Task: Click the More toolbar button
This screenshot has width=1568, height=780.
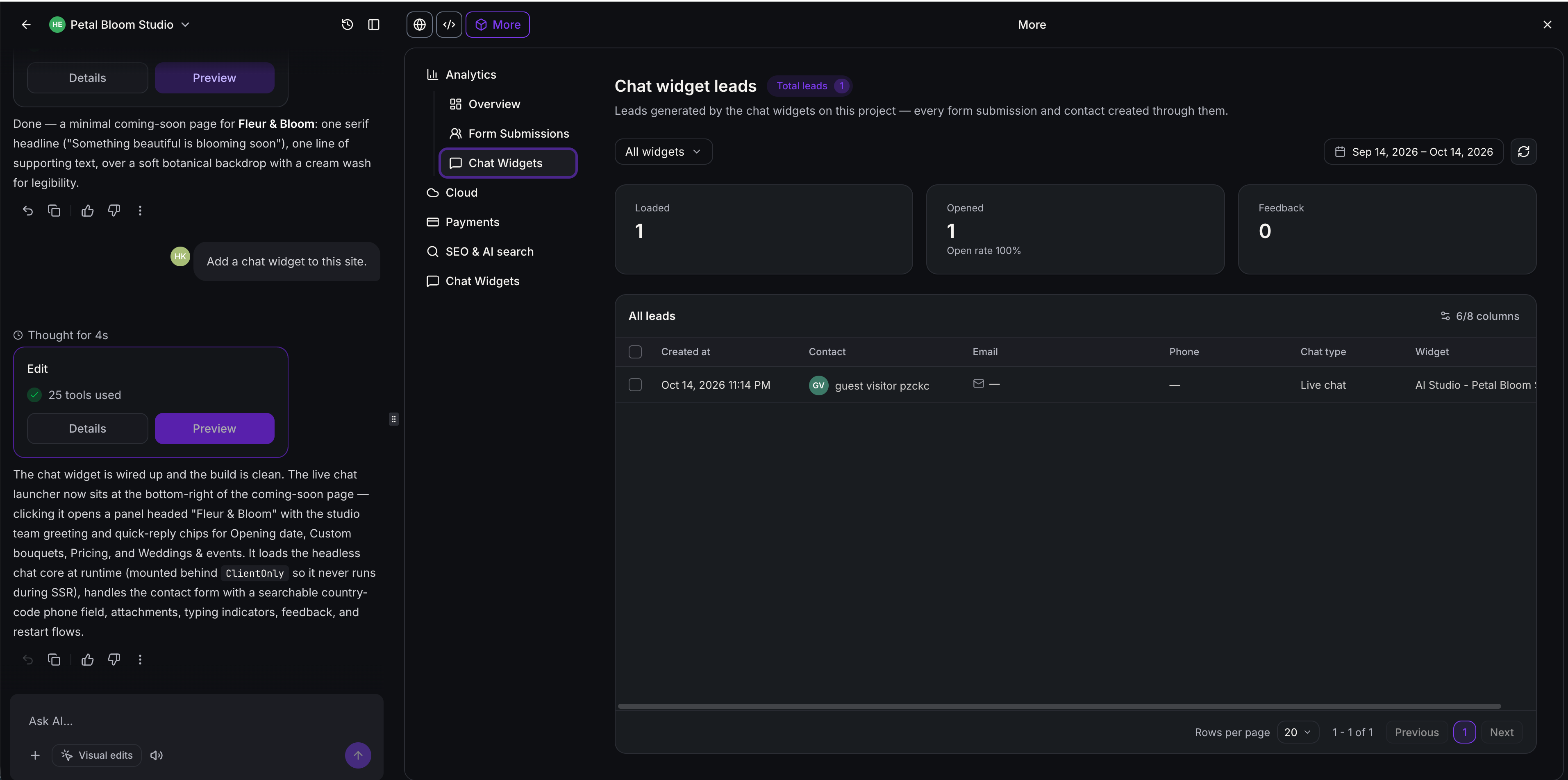Action: pyautogui.click(x=497, y=24)
